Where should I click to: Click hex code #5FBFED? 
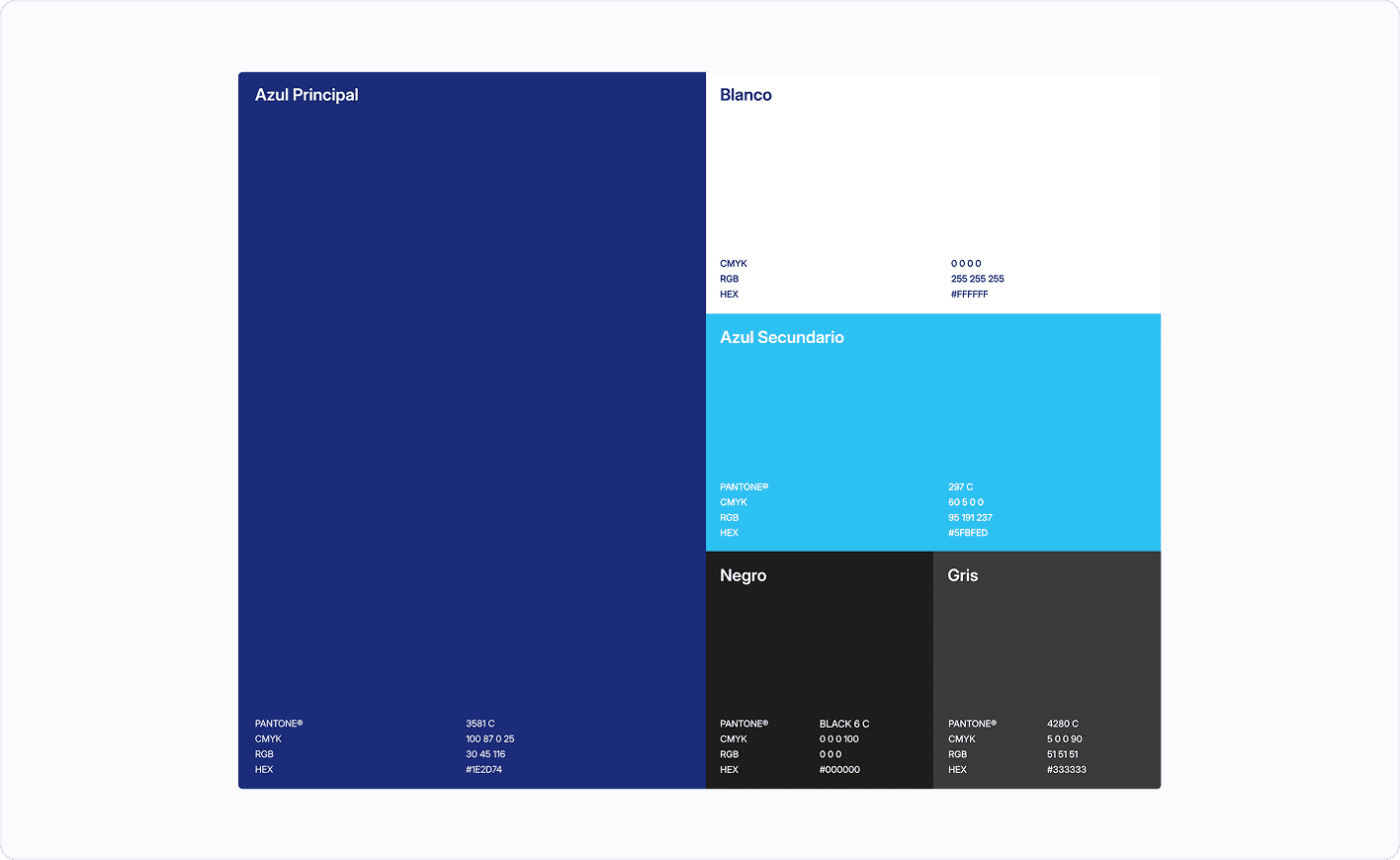pos(967,533)
